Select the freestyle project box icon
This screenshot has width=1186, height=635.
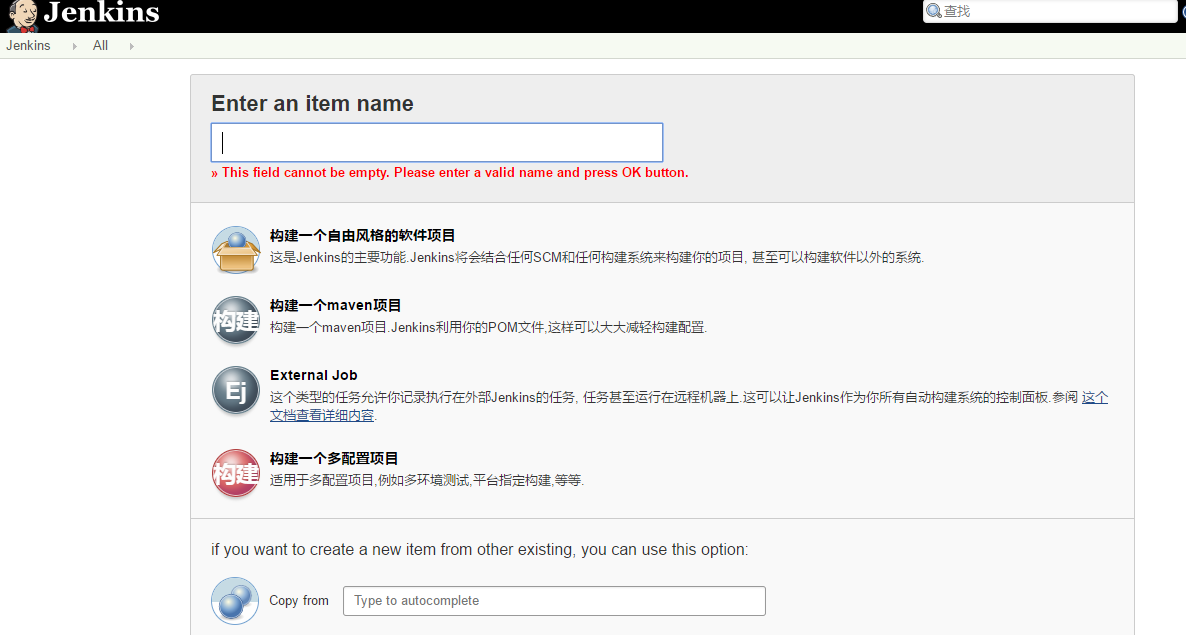[236, 249]
